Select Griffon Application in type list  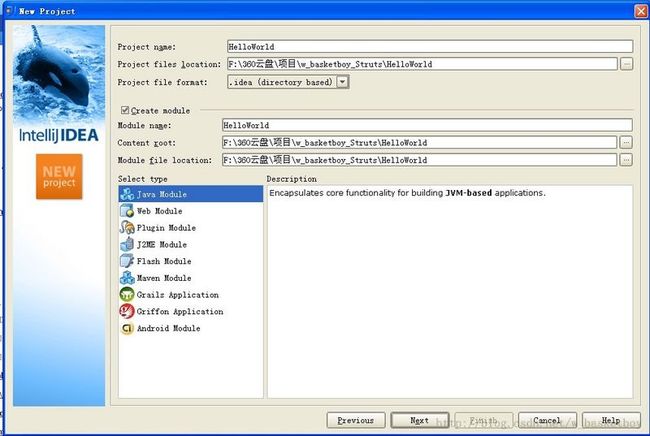pos(191,311)
